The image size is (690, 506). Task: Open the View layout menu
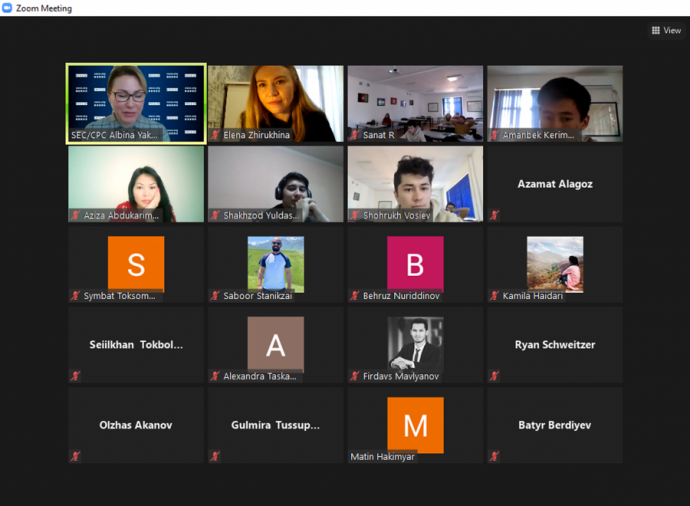[666, 30]
